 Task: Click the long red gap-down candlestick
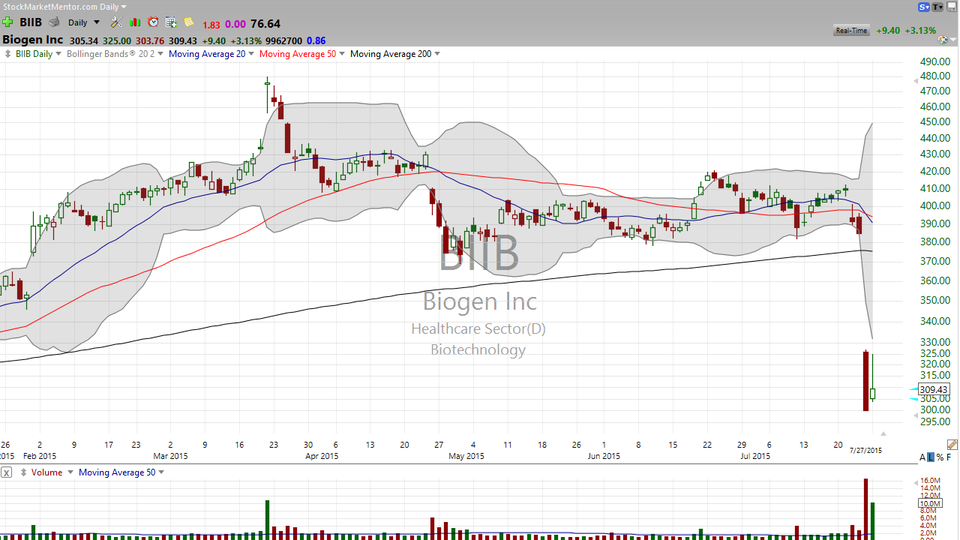866,380
